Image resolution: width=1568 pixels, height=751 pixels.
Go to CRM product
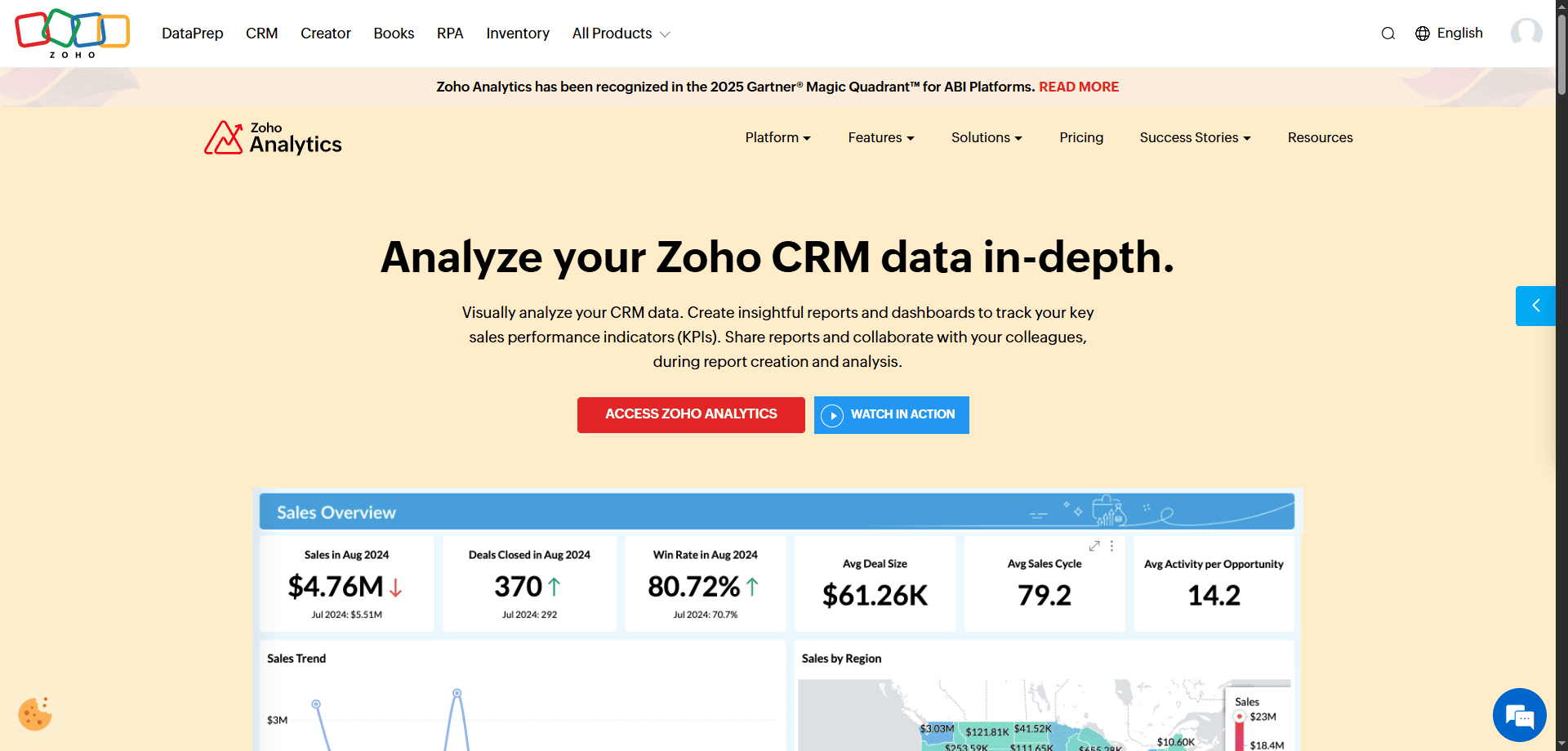click(x=261, y=34)
